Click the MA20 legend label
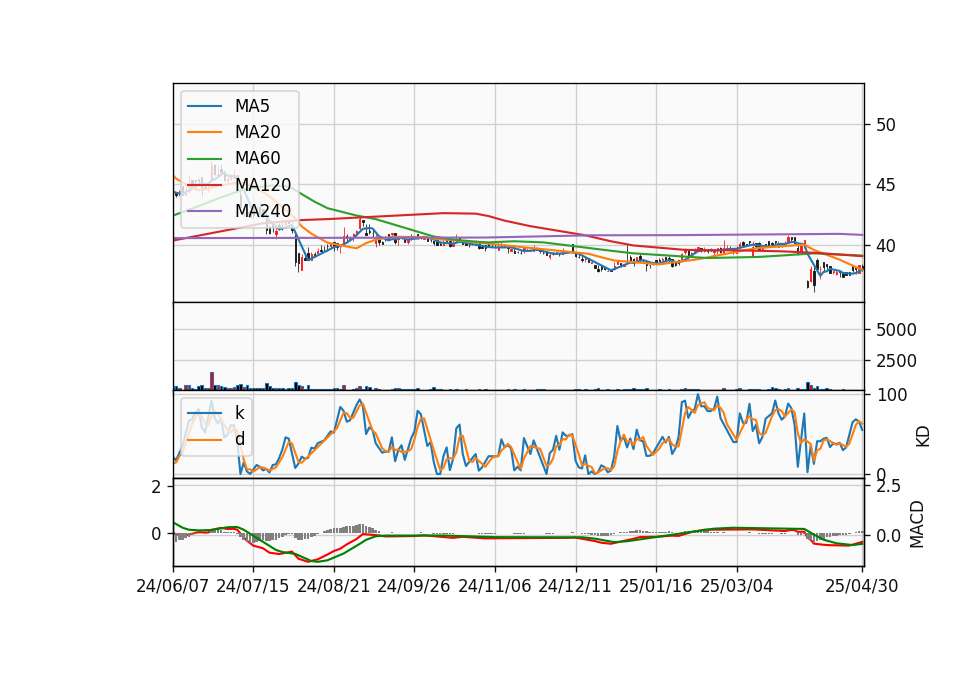960x690 pixels. click(257, 132)
